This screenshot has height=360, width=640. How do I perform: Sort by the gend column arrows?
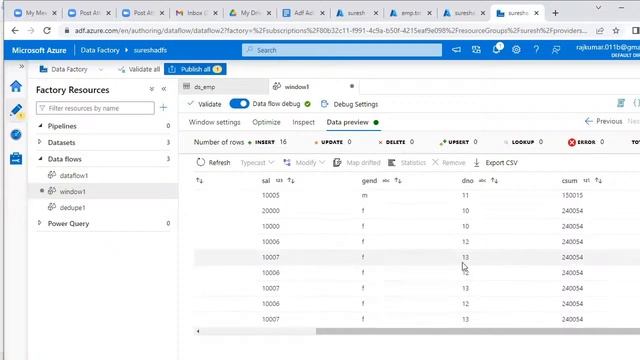[398, 180]
